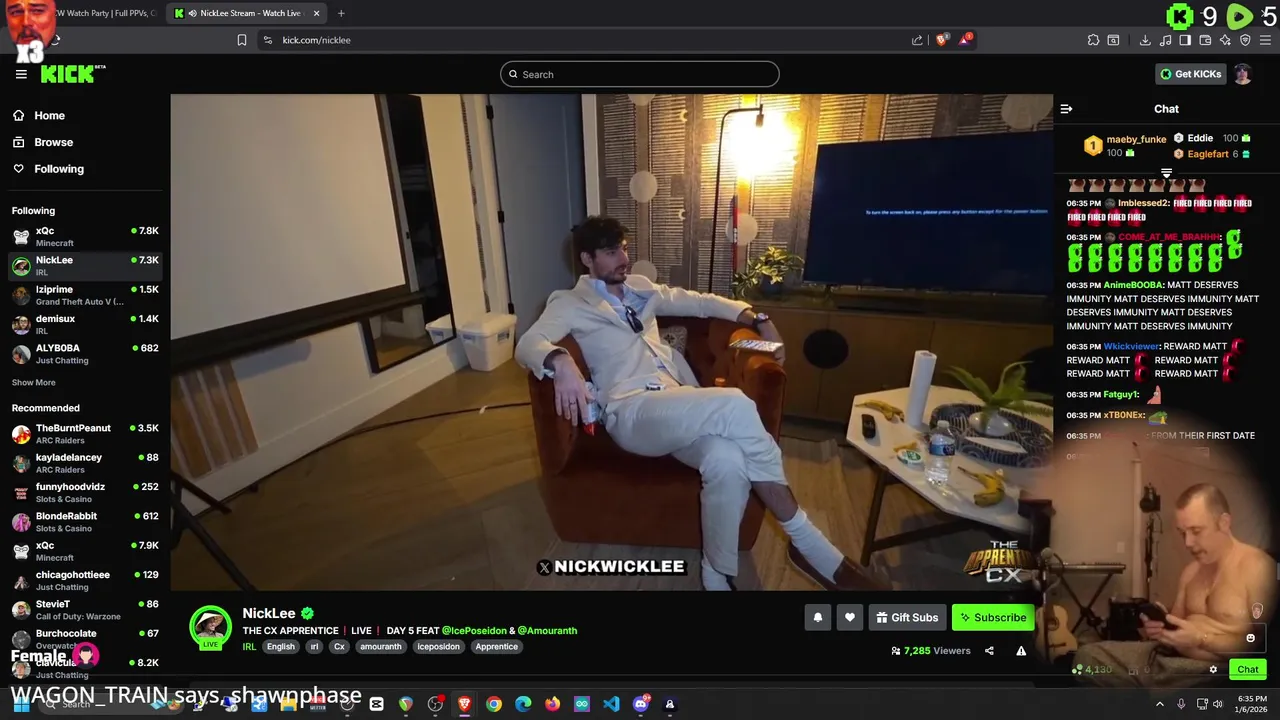This screenshot has width=1280, height=720.
Task: Click the Gift Subs button
Action: (x=907, y=618)
